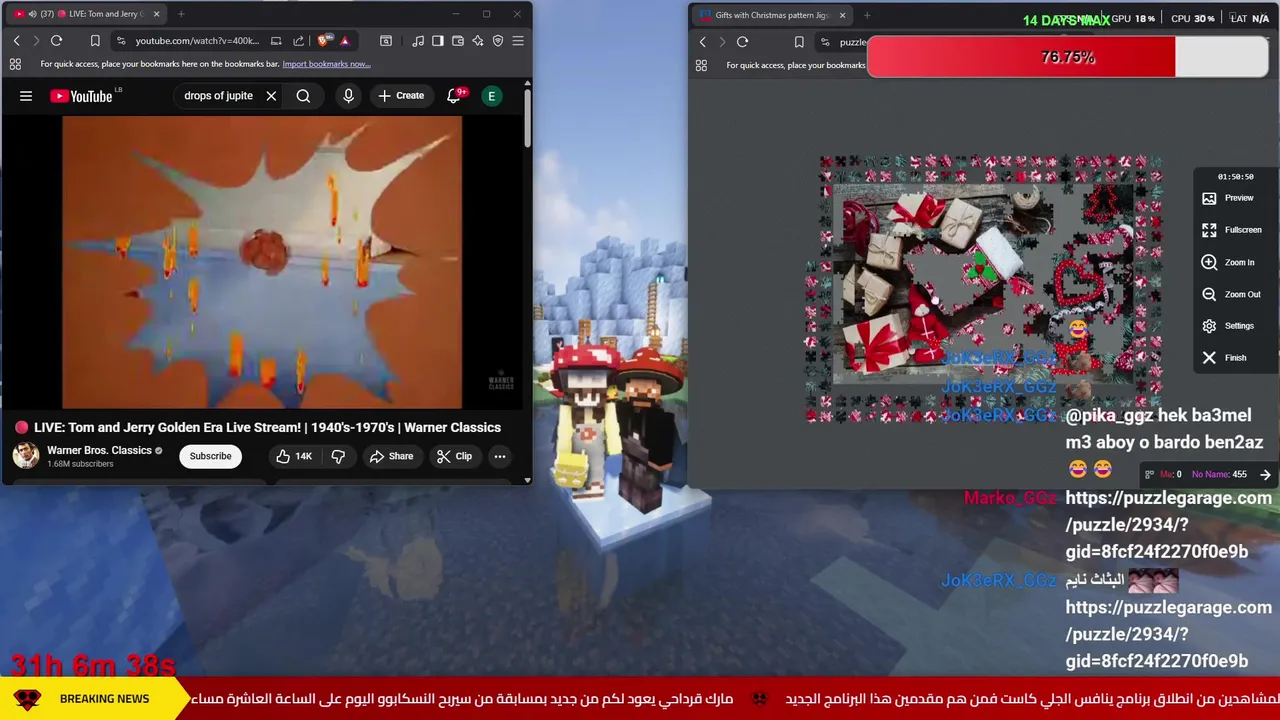
Task: Open a new tab in YouTube window
Action: click(x=181, y=14)
